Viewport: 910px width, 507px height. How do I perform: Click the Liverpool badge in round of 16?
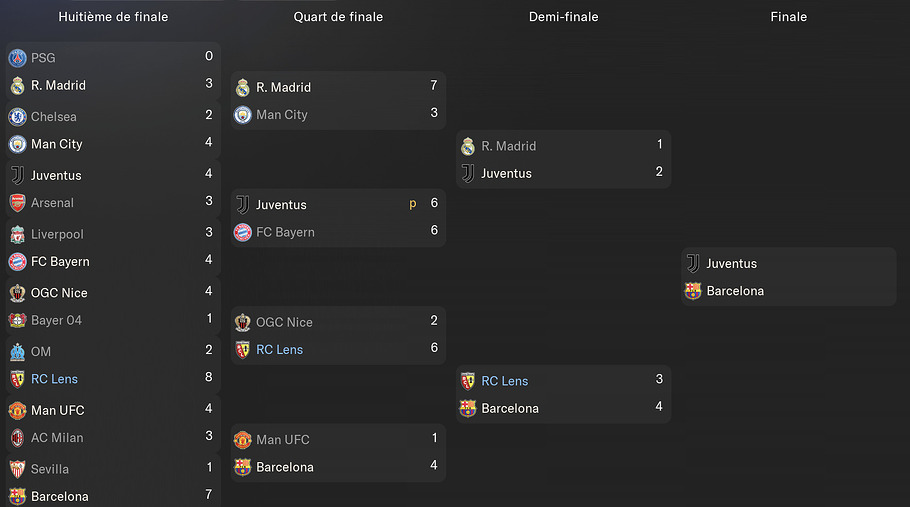tap(17, 234)
